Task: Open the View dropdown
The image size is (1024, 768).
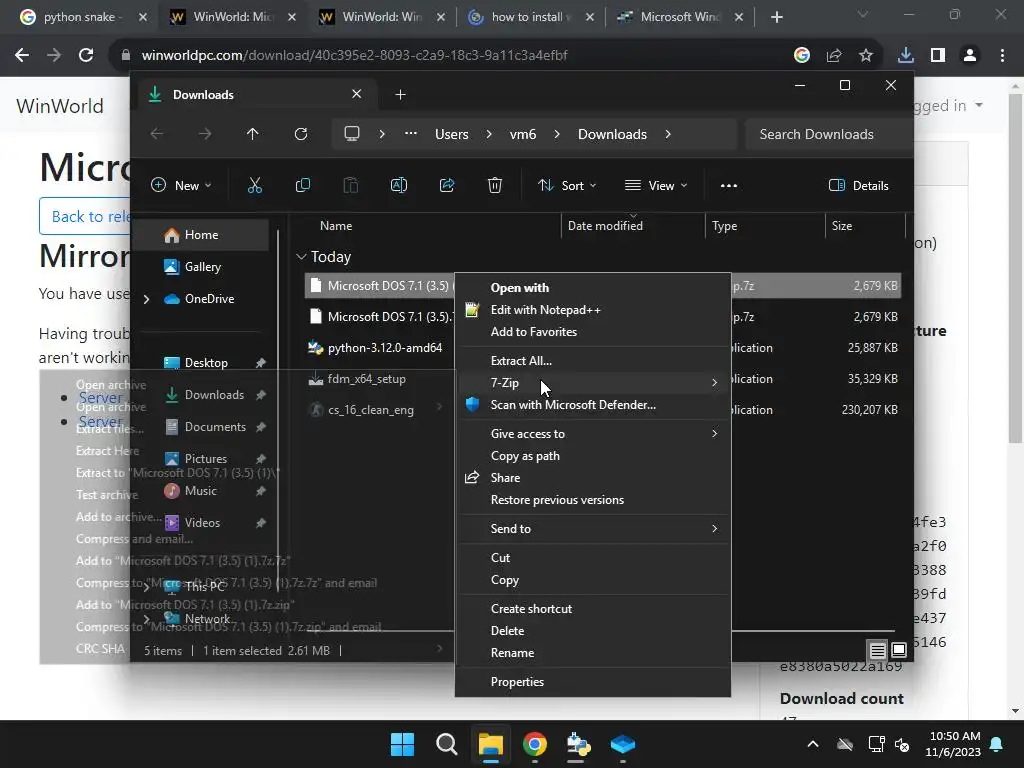Action: coord(656,185)
